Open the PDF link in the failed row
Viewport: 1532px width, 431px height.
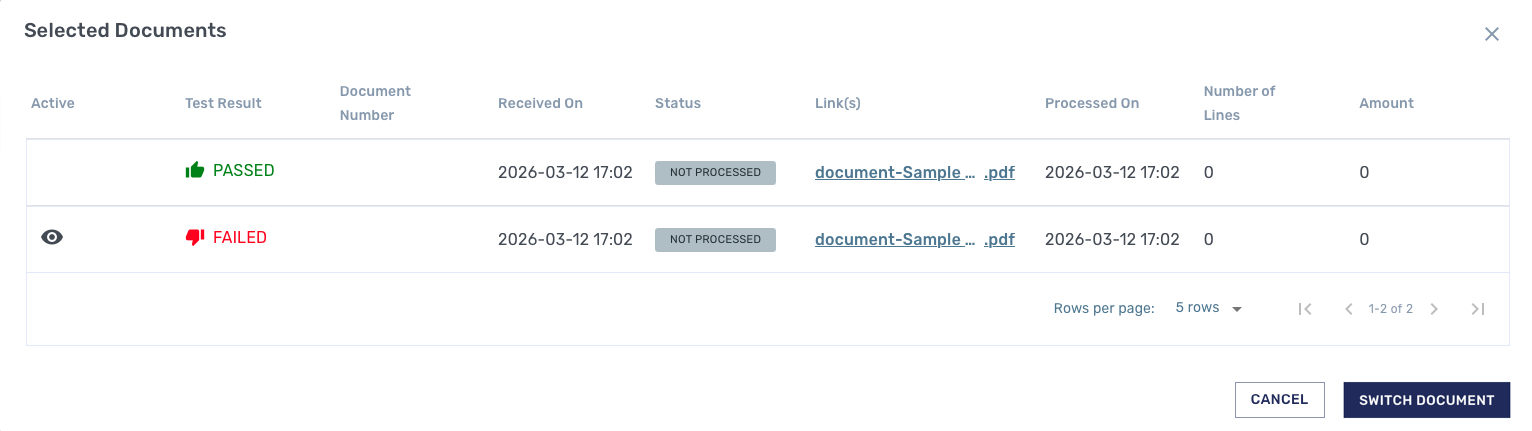pos(914,239)
